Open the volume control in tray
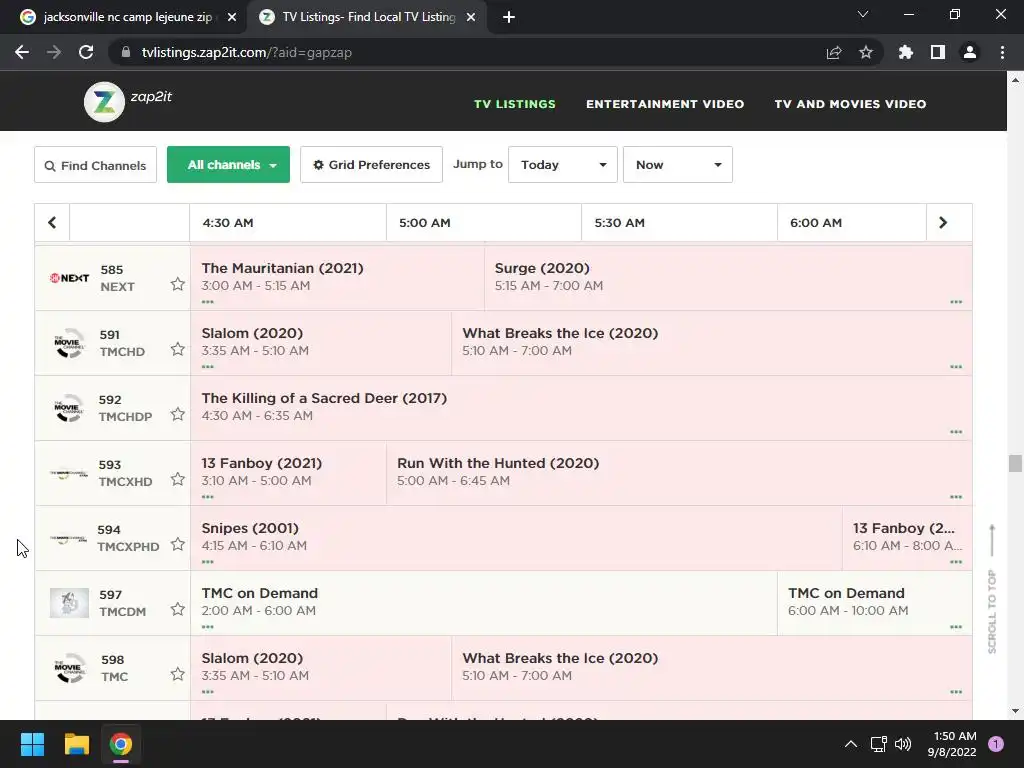Viewport: 1024px width, 768px height. pos(903,744)
